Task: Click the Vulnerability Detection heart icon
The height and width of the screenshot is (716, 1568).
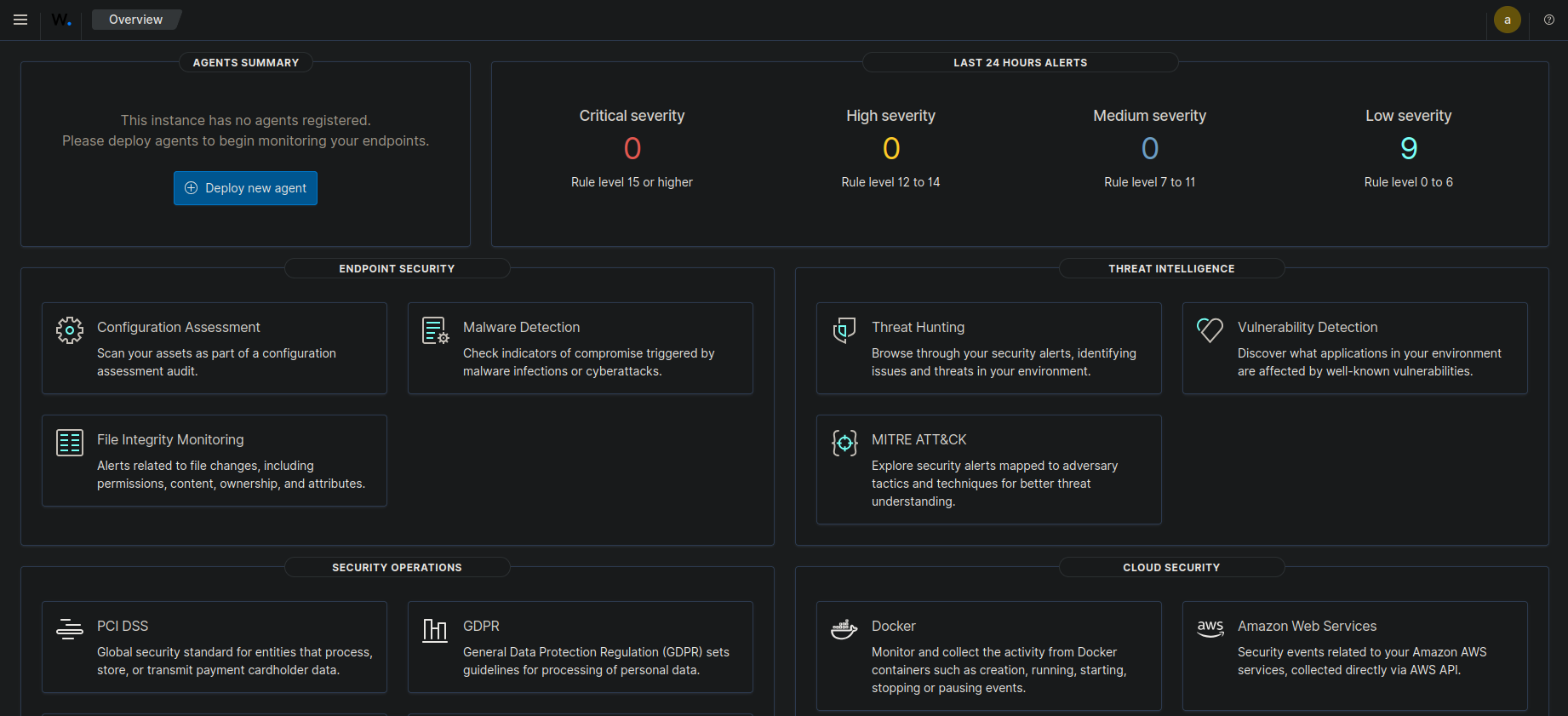Action: 1210,330
